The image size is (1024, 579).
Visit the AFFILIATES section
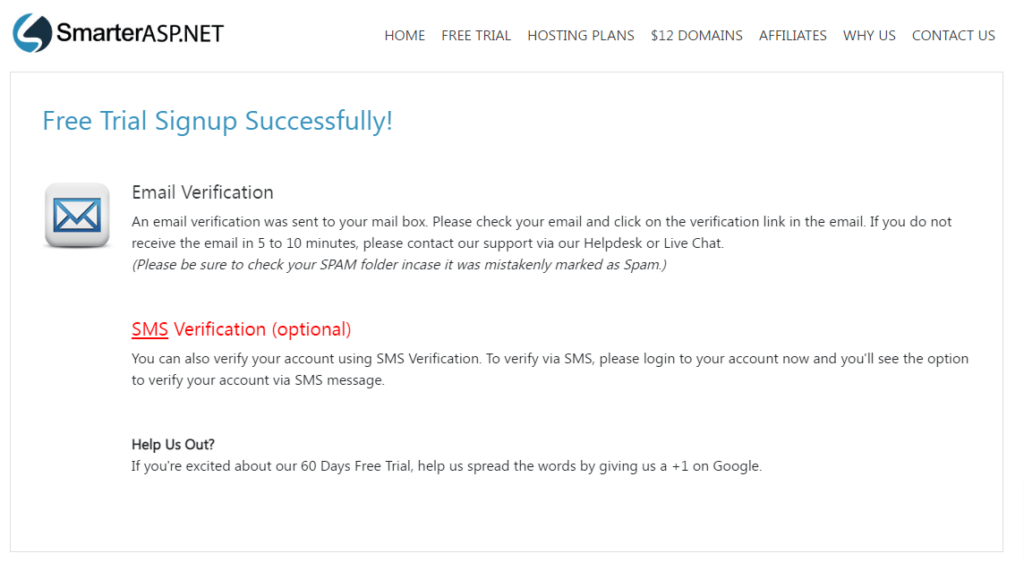click(x=792, y=35)
